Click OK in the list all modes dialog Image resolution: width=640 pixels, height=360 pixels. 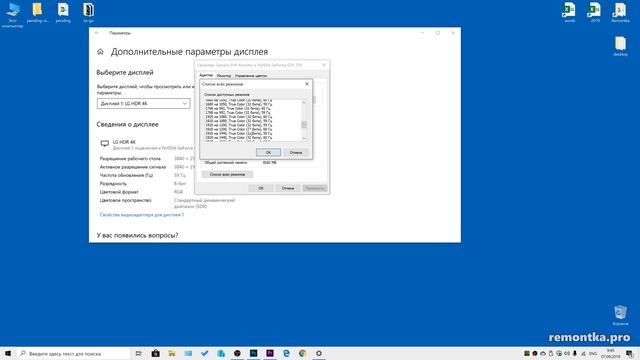point(268,152)
